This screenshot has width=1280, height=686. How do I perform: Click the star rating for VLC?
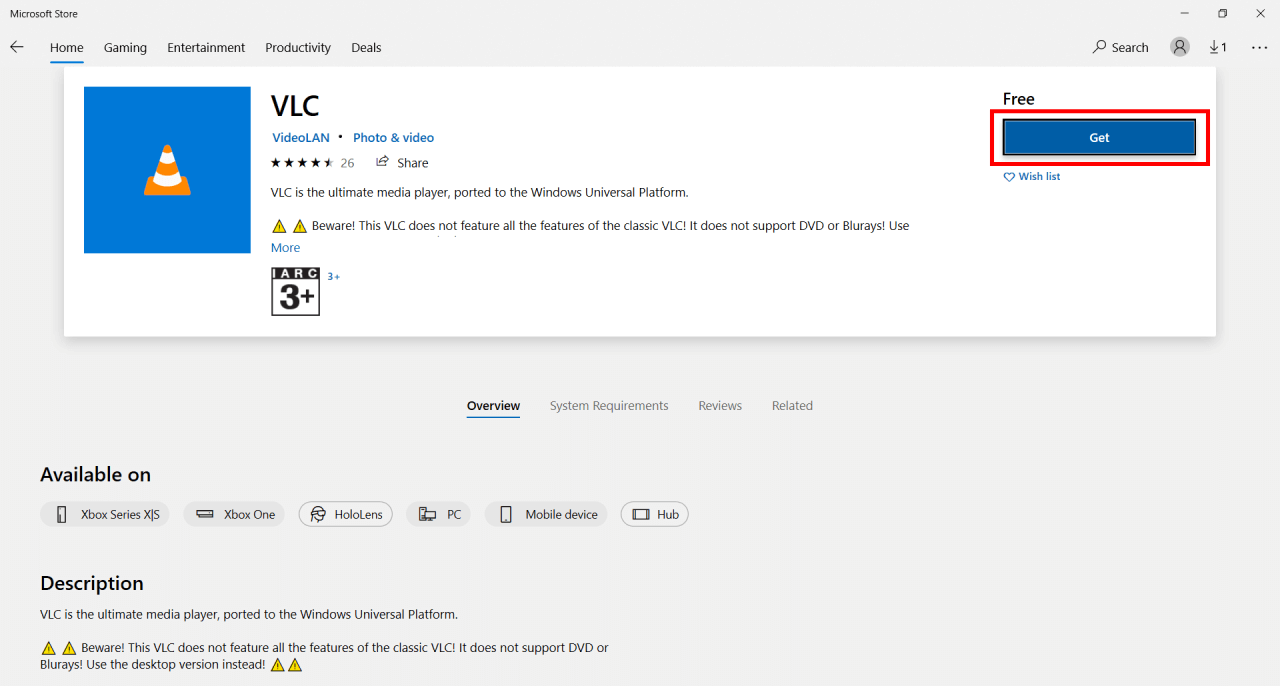[302, 163]
